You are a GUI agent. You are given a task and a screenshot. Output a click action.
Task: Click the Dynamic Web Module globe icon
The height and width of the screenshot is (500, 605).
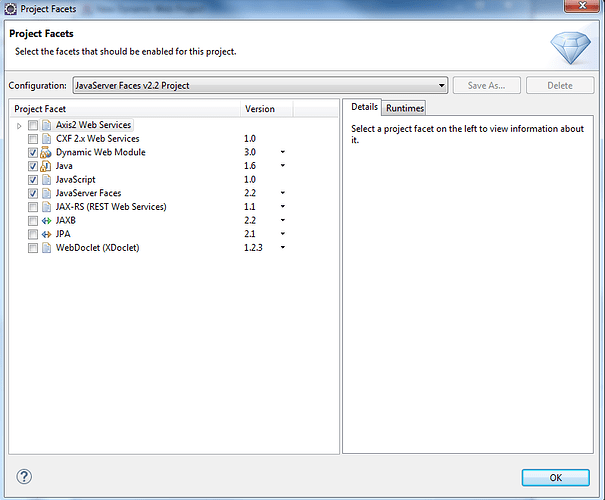tap(46, 152)
